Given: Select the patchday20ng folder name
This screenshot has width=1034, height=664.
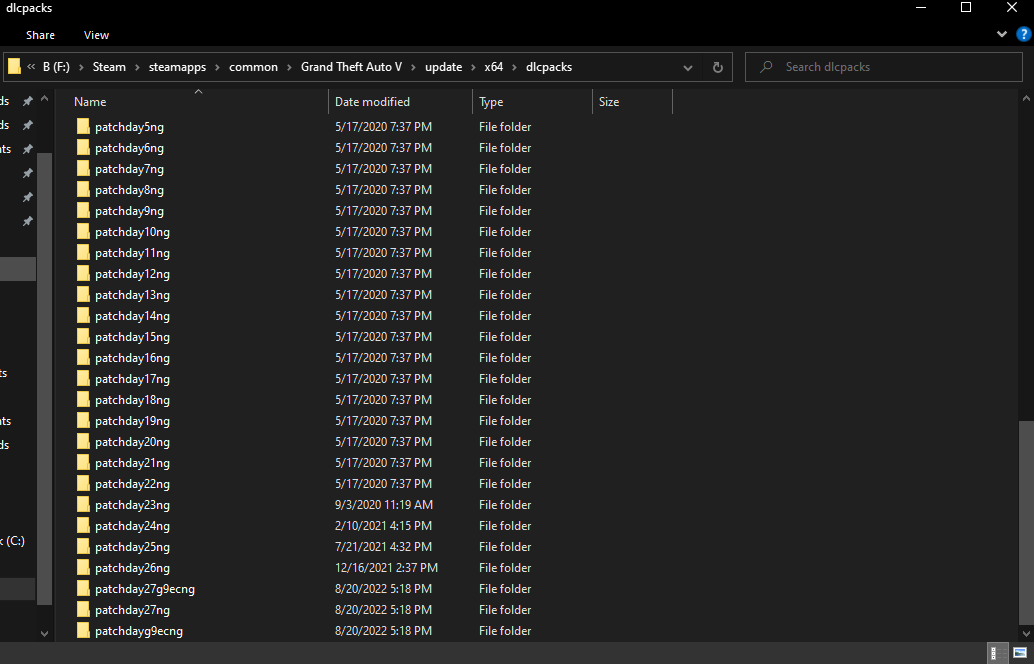Looking at the screenshot, I should [x=133, y=442].
